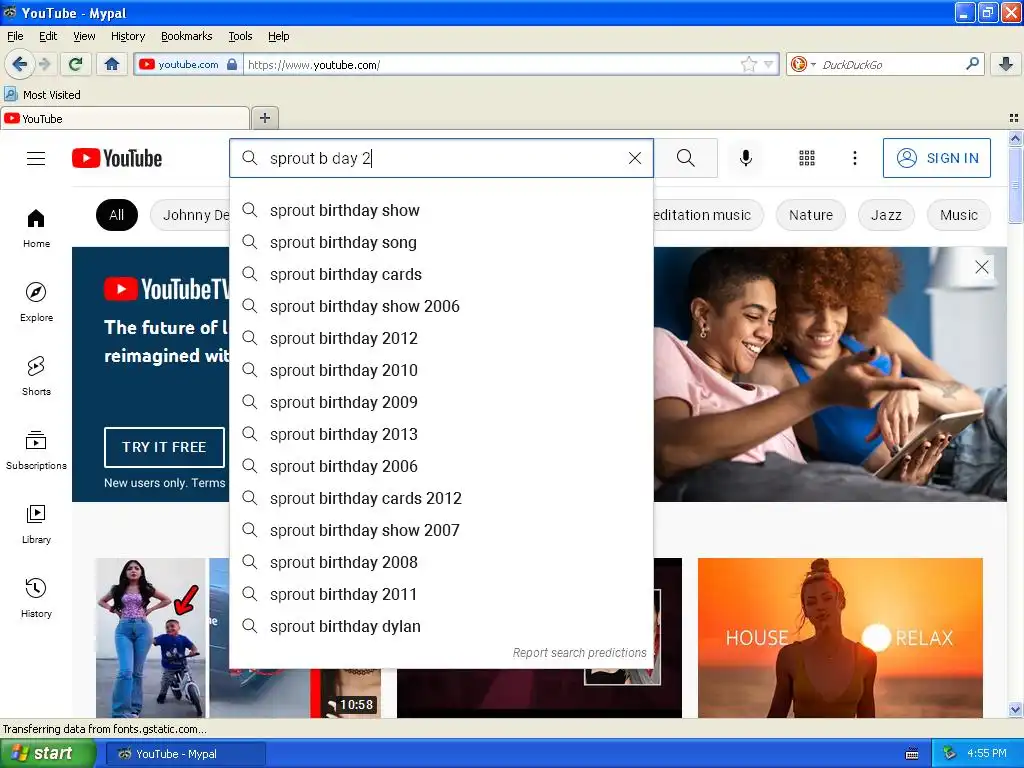This screenshot has width=1024, height=768.
Task: Open History in YouTube sidebar
Action: point(36,598)
